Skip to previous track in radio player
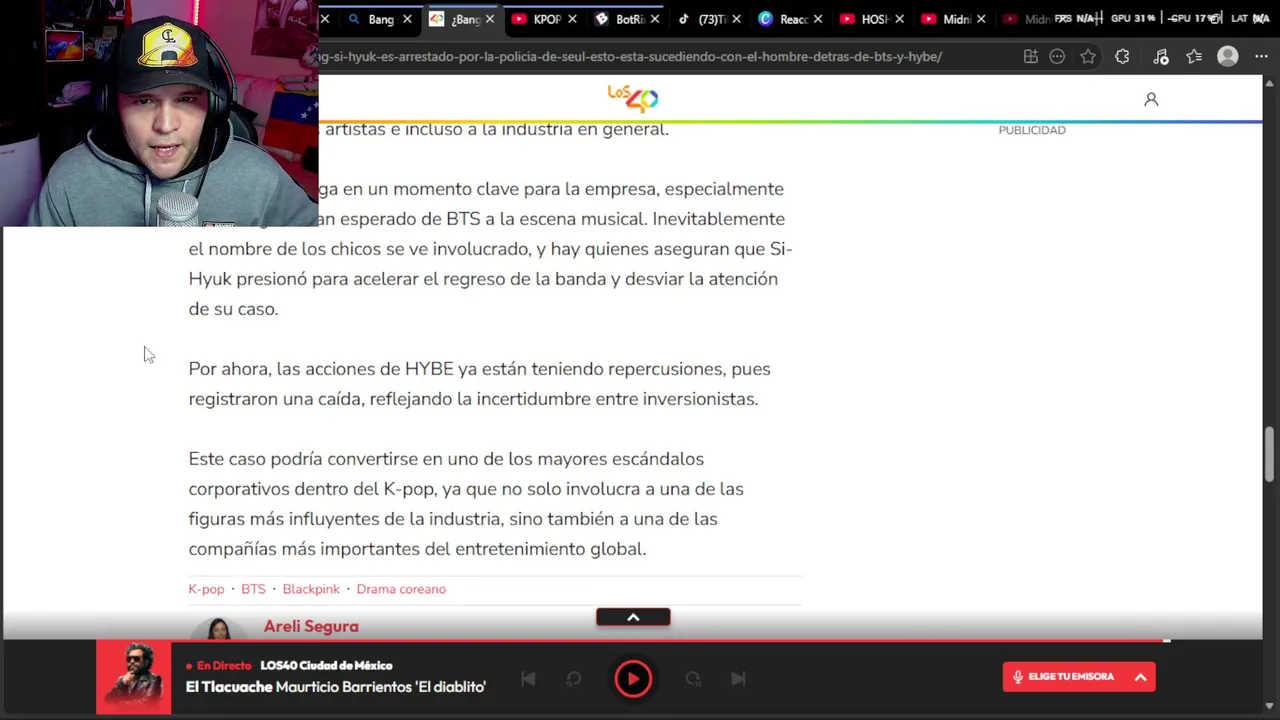 click(x=528, y=679)
